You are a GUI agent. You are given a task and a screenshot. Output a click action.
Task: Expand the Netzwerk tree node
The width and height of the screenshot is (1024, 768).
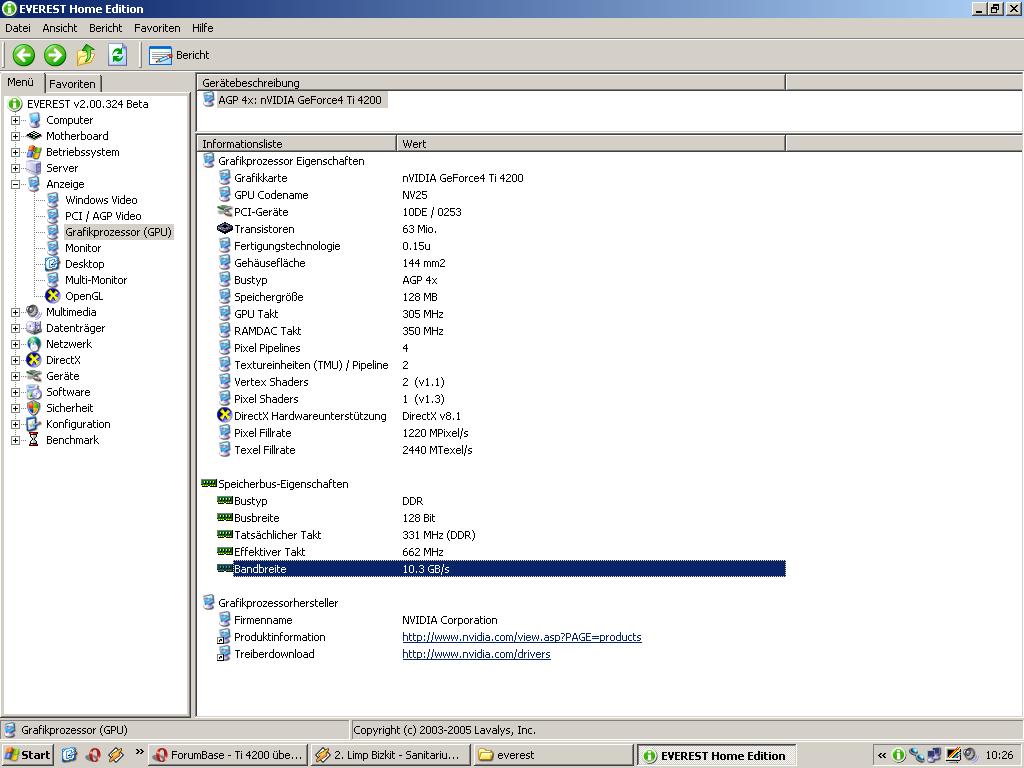click(x=16, y=344)
